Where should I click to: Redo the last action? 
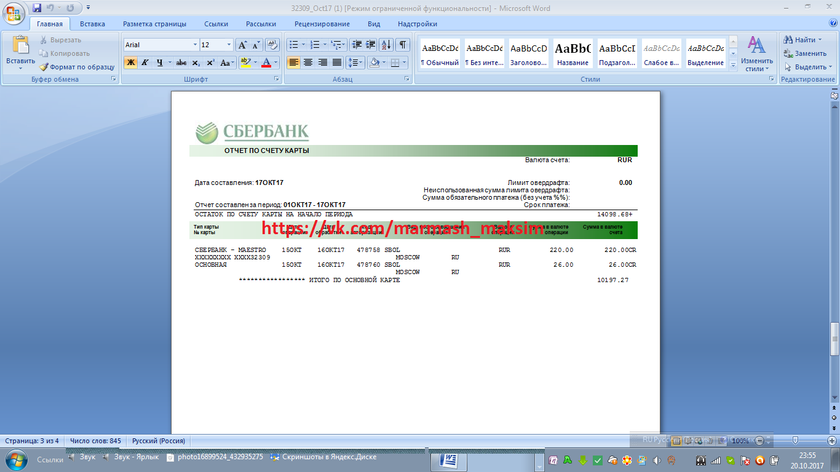(70, 8)
